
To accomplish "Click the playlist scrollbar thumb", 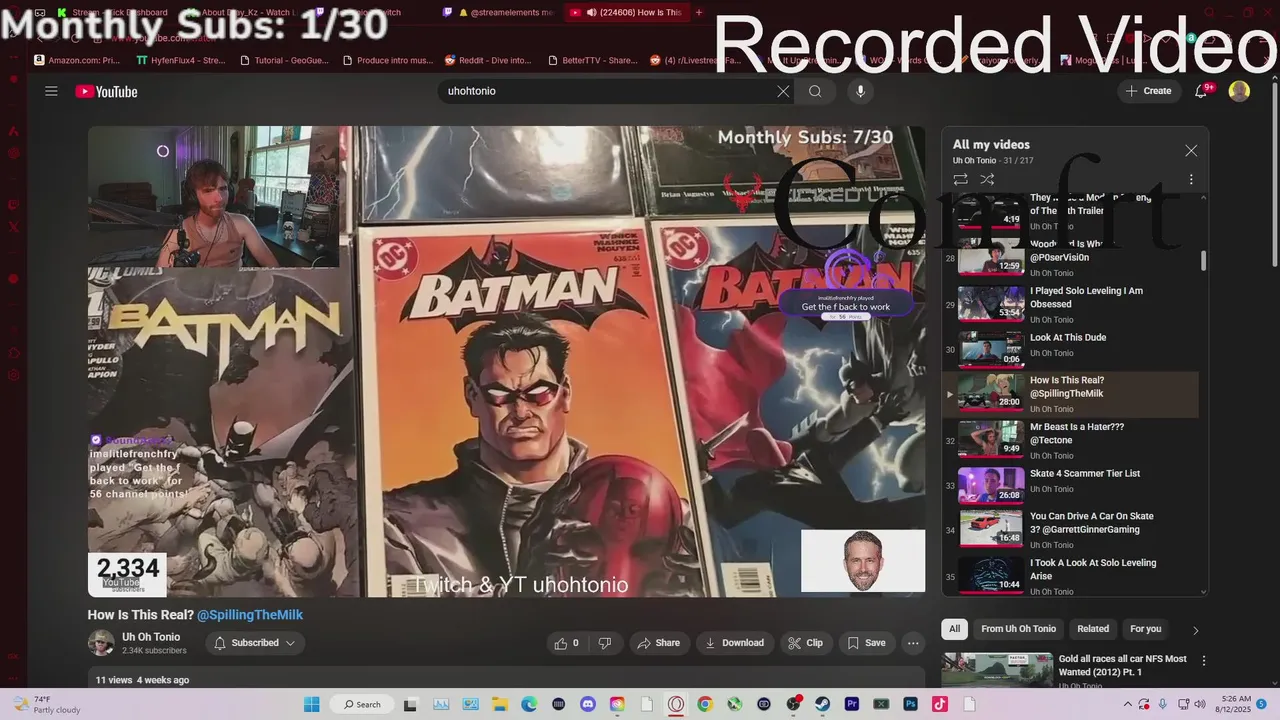I will pyautogui.click(x=1203, y=260).
